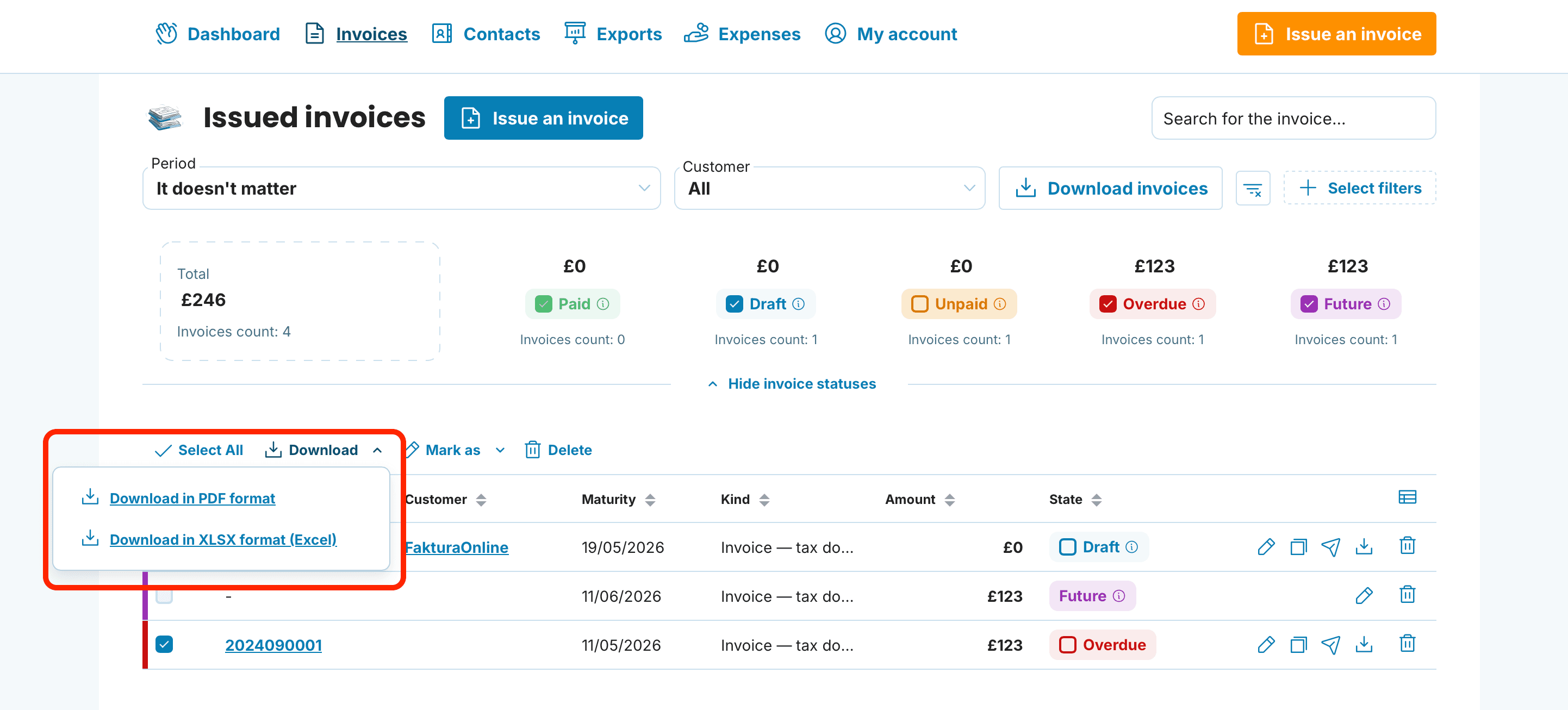Click send paper-plane icon in Draft row
Image resolution: width=1568 pixels, height=710 pixels.
[x=1330, y=546]
